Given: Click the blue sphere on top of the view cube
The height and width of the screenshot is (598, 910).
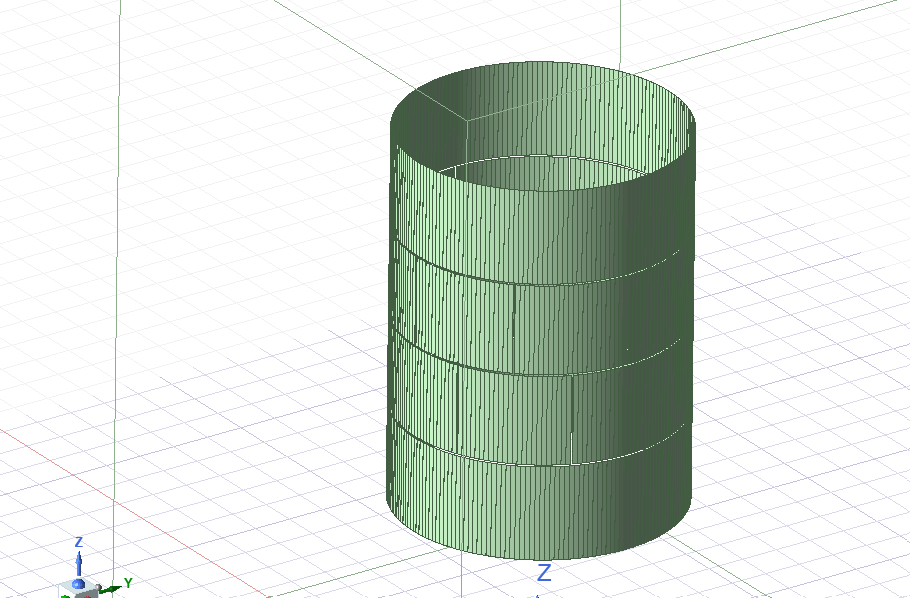Looking at the screenshot, I should pos(78,584).
